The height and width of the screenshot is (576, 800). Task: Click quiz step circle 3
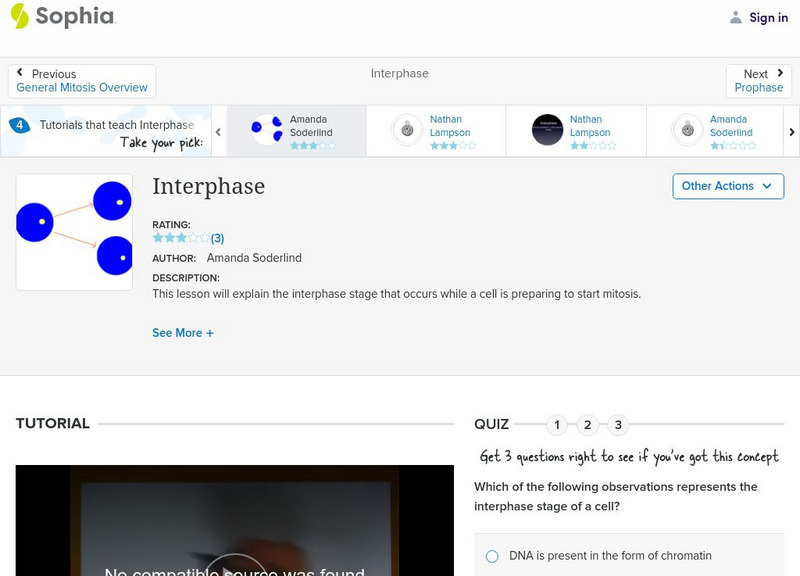(618, 425)
